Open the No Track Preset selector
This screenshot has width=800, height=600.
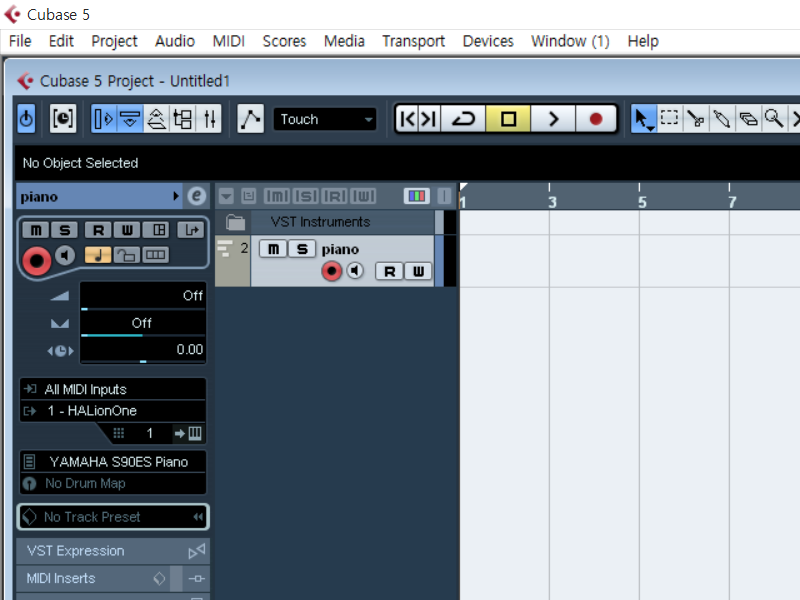point(113,517)
